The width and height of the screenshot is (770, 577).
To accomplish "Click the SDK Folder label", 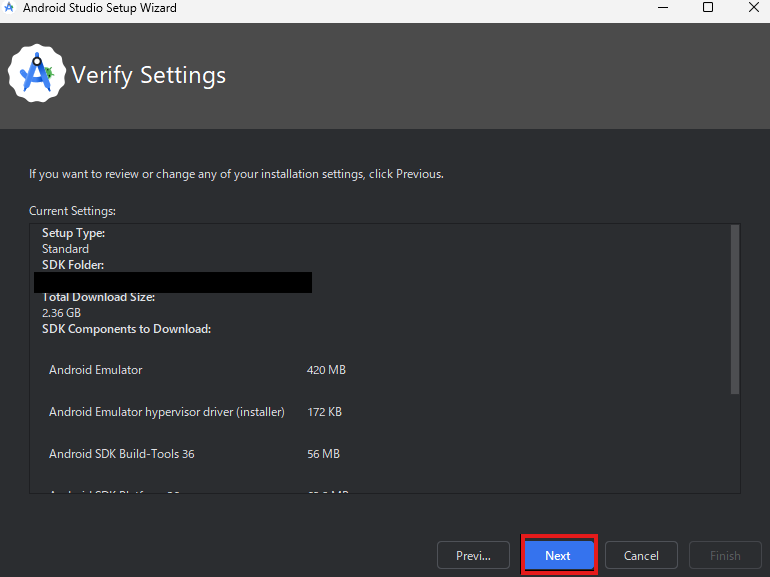I will click(73, 265).
